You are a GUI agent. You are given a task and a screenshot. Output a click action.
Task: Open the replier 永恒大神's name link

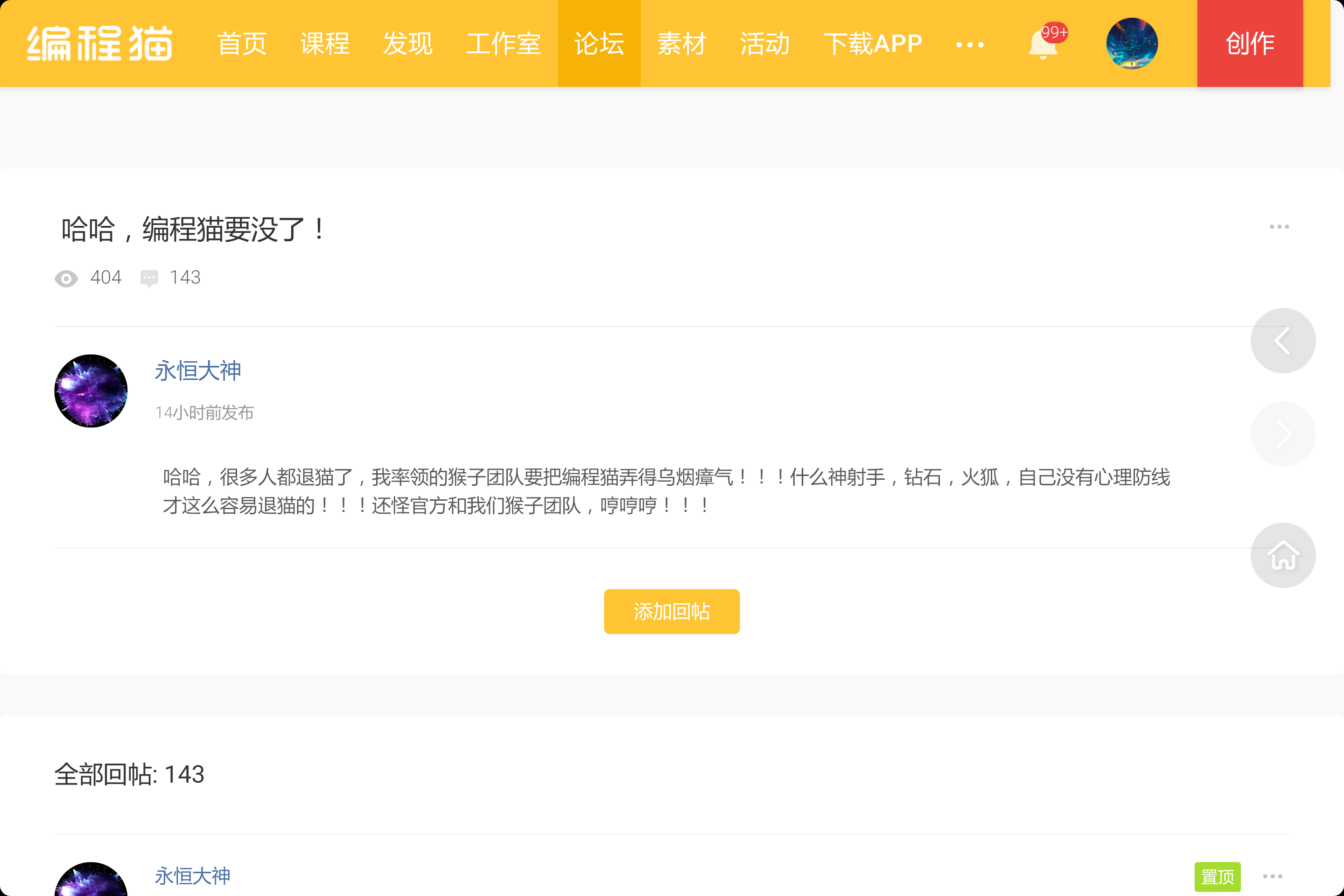coord(193,876)
